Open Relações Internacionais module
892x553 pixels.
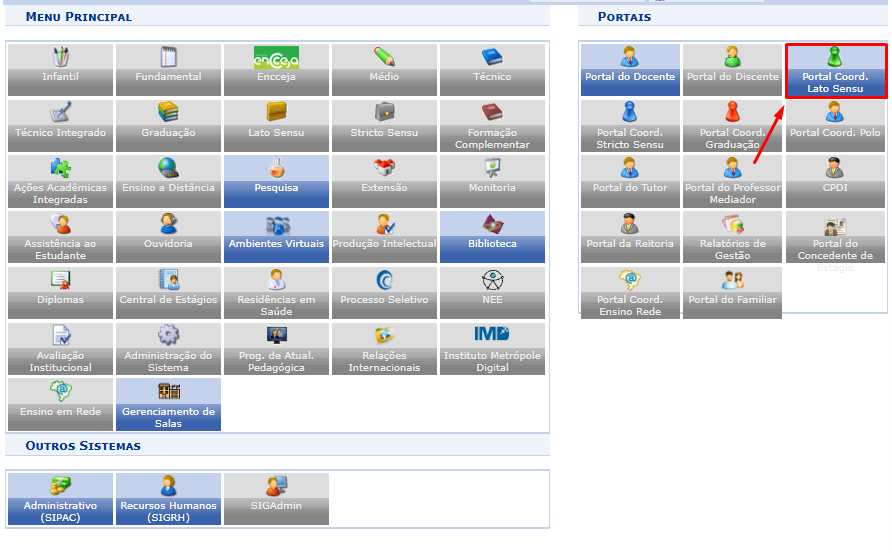[385, 348]
